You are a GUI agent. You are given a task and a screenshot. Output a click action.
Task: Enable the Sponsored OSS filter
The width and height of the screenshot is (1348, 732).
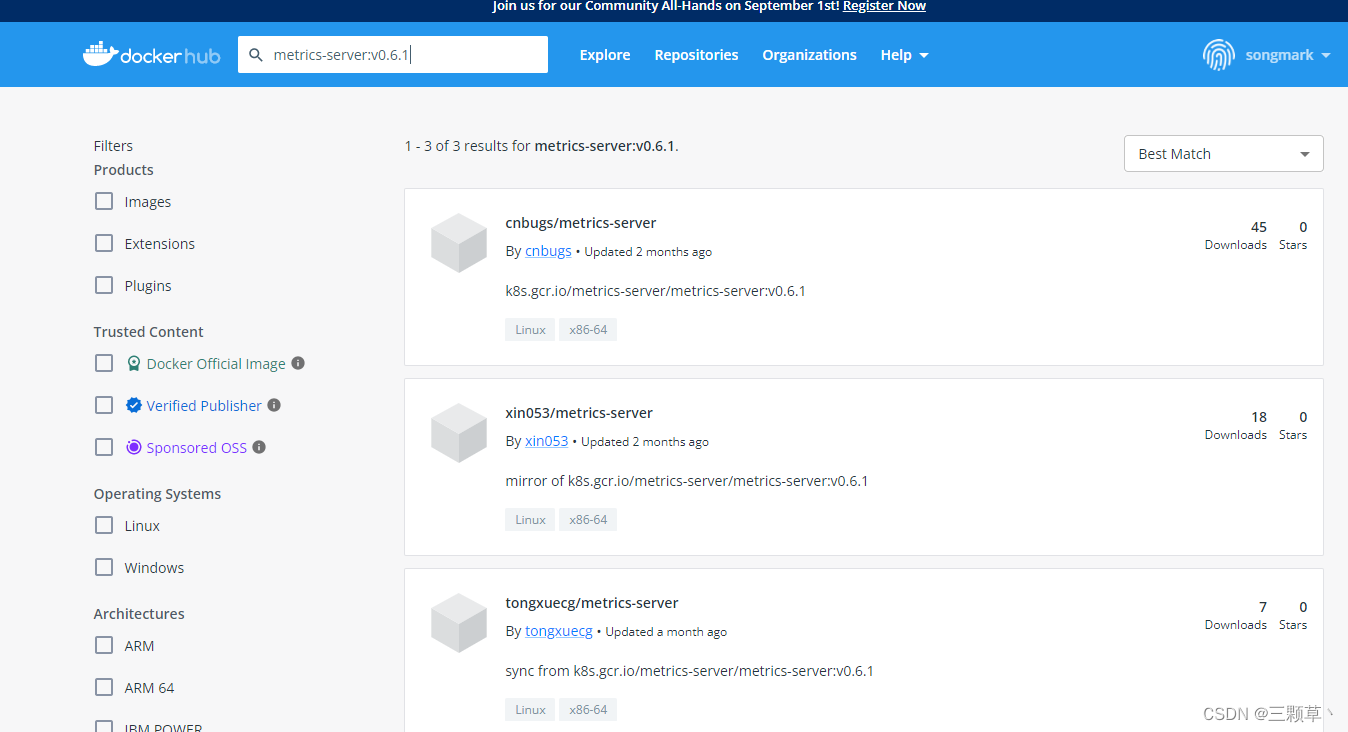pyautogui.click(x=104, y=447)
